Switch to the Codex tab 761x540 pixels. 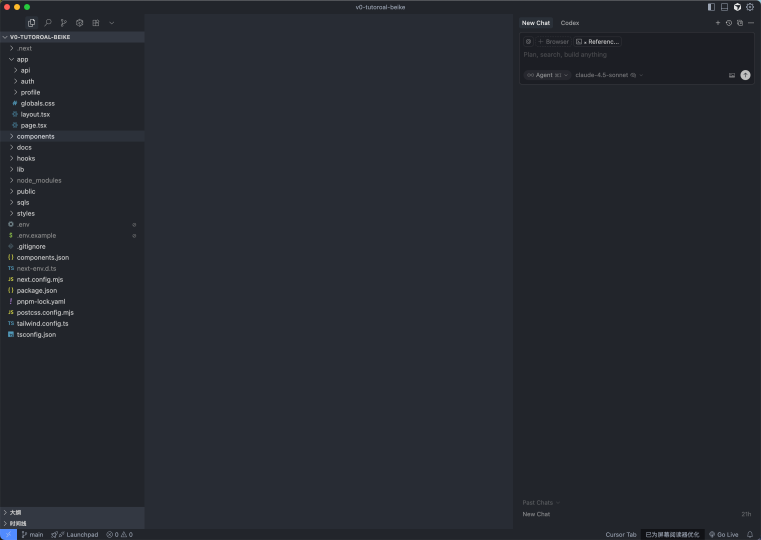point(569,22)
